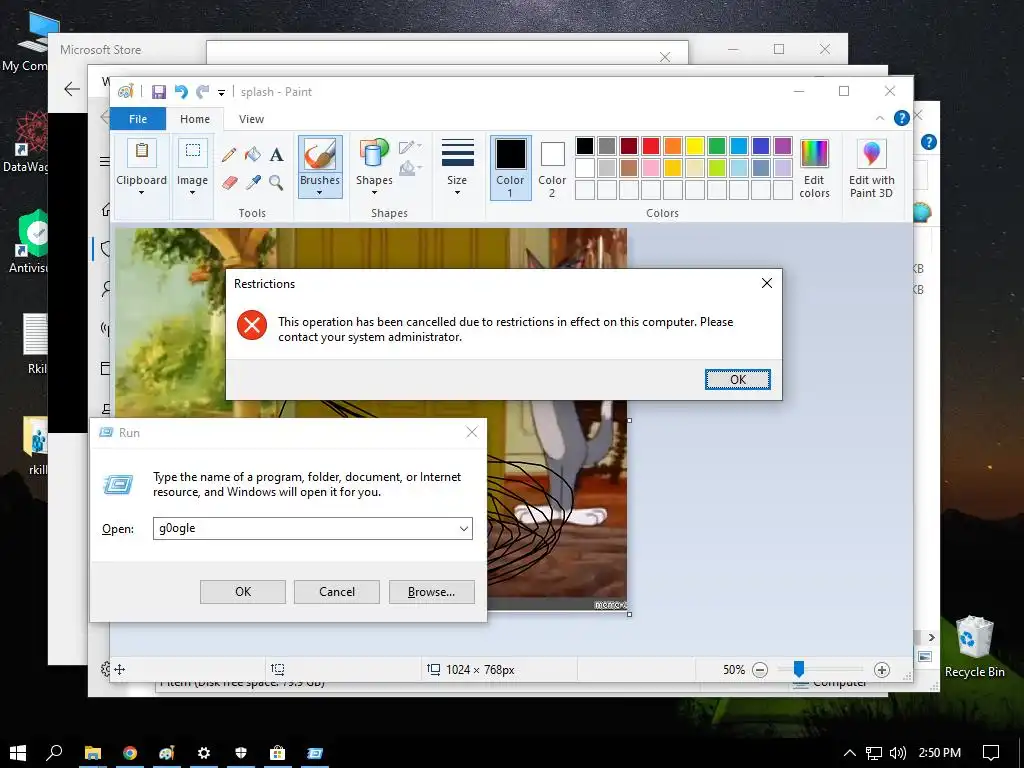Click the Brushes tool icon
1024x768 pixels.
(x=320, y=155)
